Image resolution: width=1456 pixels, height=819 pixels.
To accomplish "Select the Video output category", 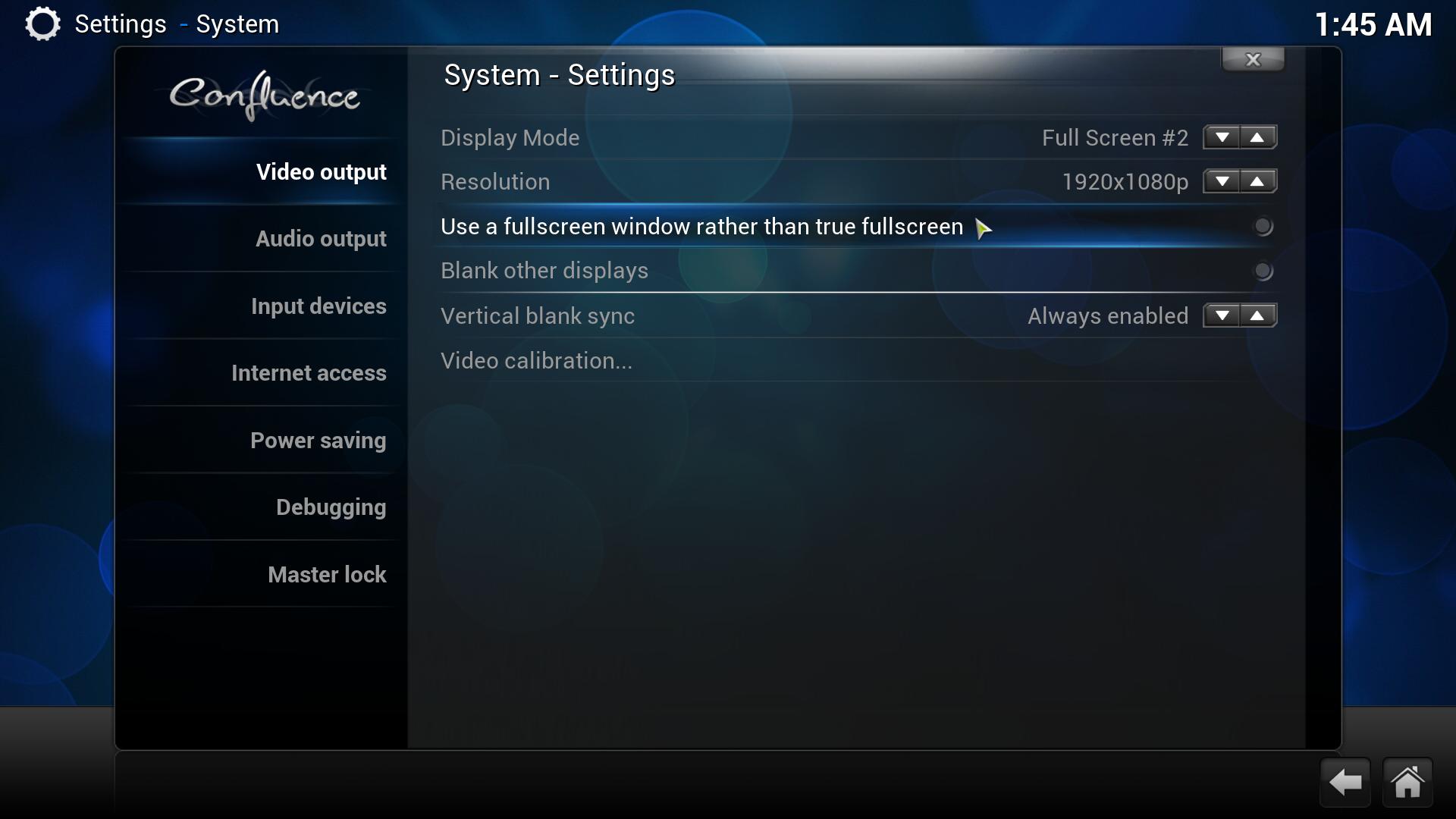I will 262,172.
